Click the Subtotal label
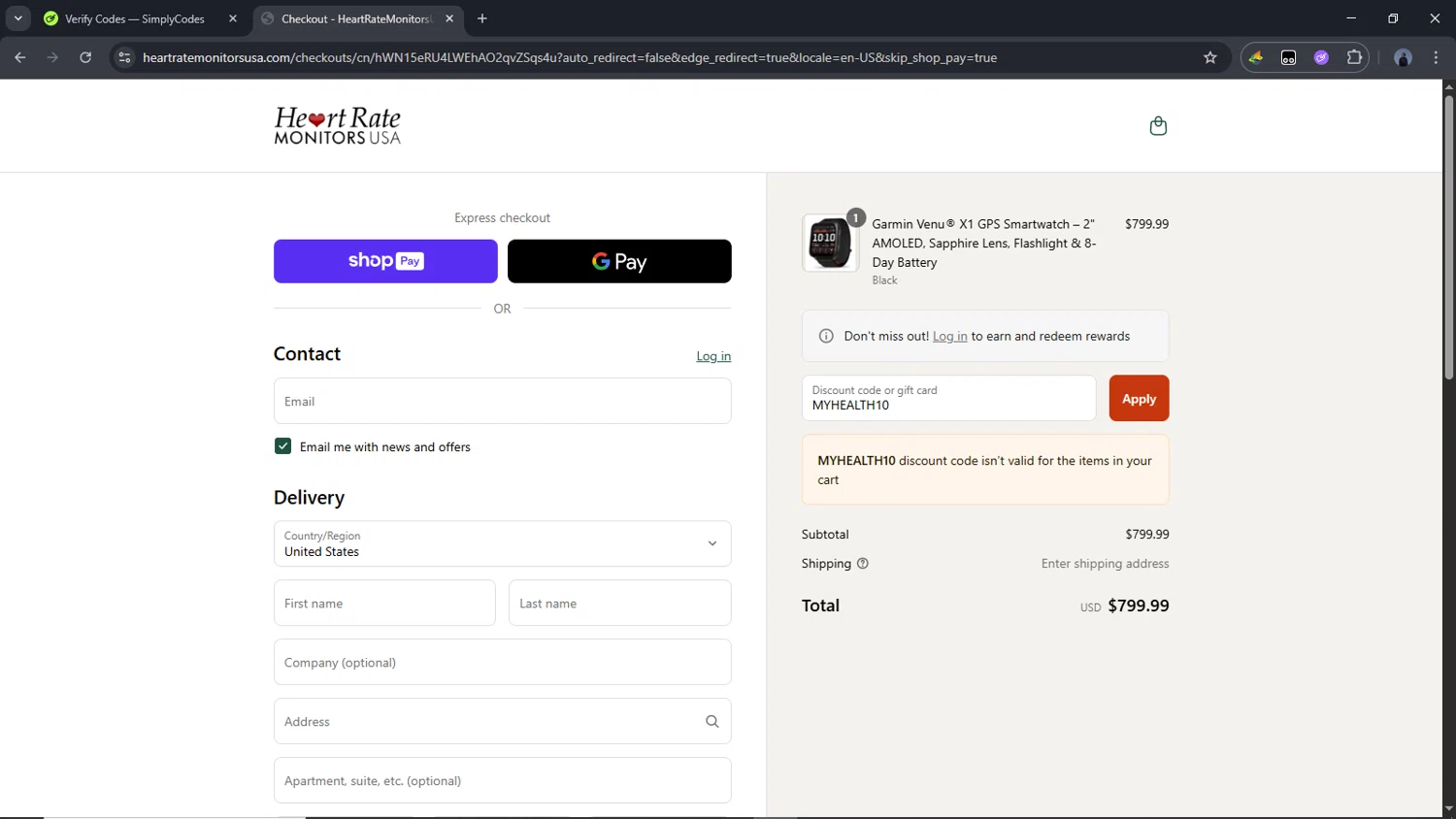 [x=825, y=535]
